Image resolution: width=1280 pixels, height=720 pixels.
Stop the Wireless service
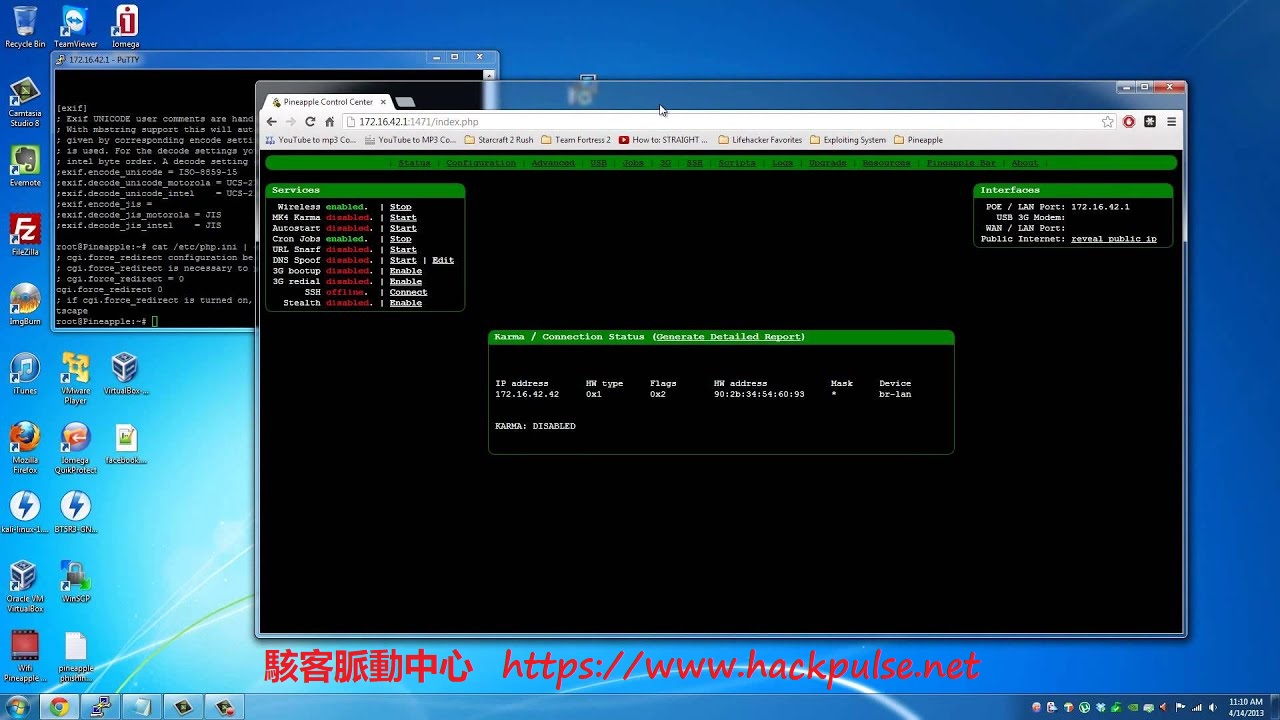coord(400,207)
